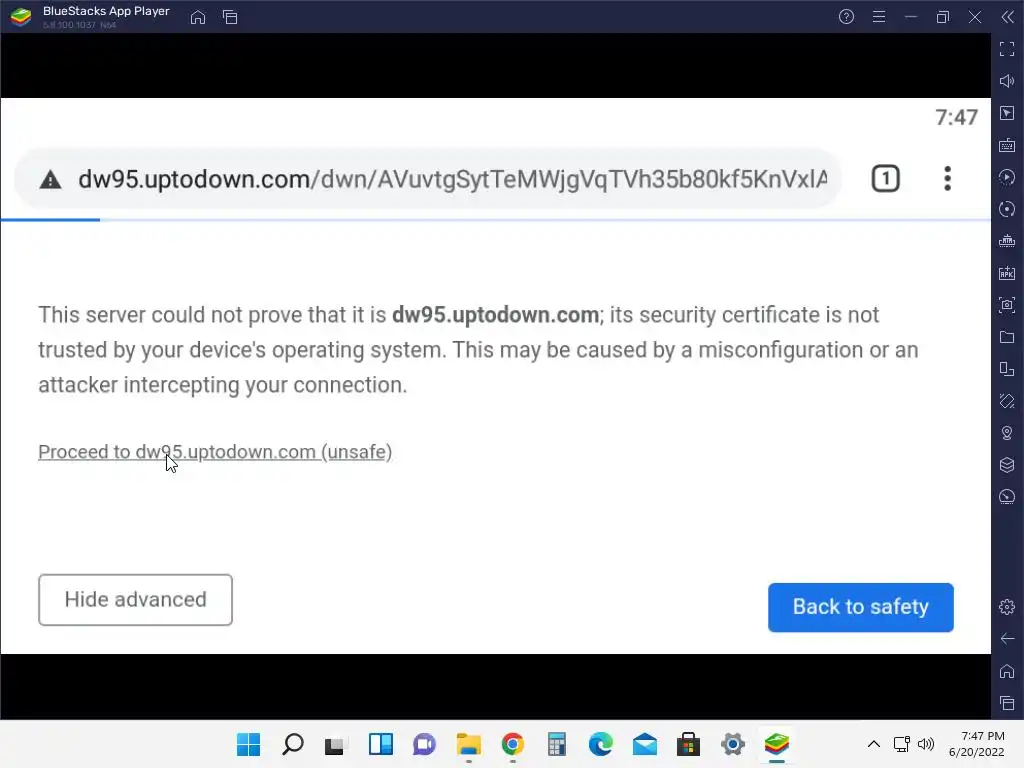The height and width of the screenshot is (768, 1024).
Task: Show hidden system tray icons chevron
Action: coord(874,744)
